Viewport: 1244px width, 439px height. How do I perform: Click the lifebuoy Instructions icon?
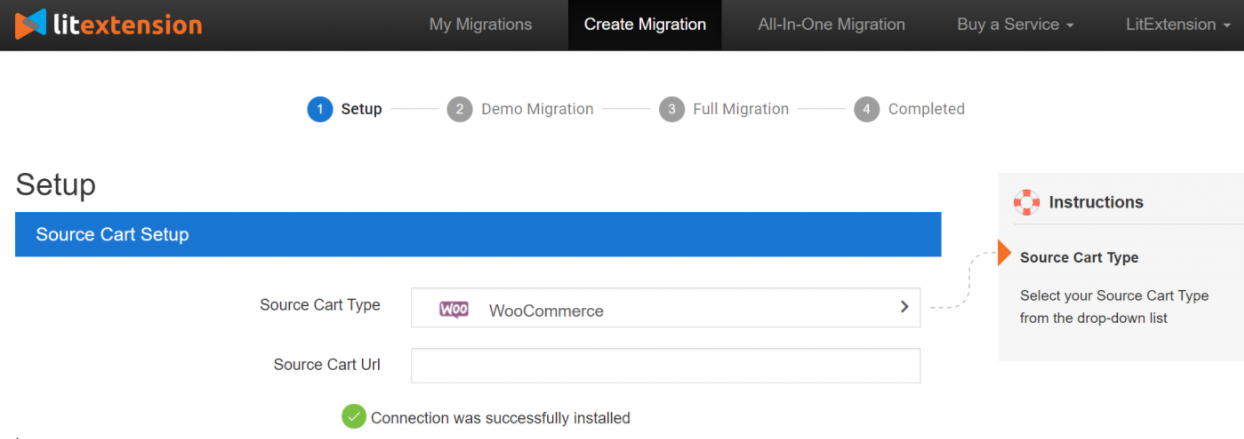tap(1026, 202)
